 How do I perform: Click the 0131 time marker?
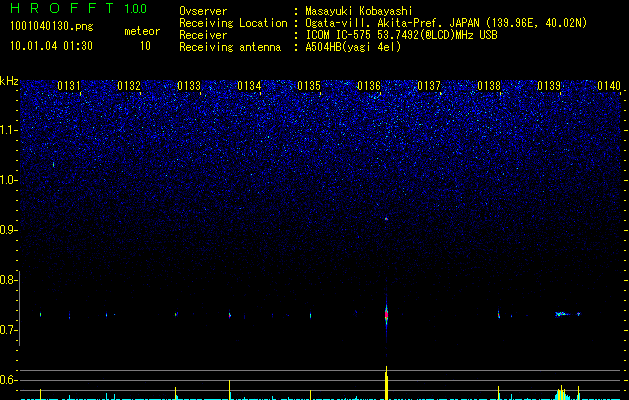point(69,85)
